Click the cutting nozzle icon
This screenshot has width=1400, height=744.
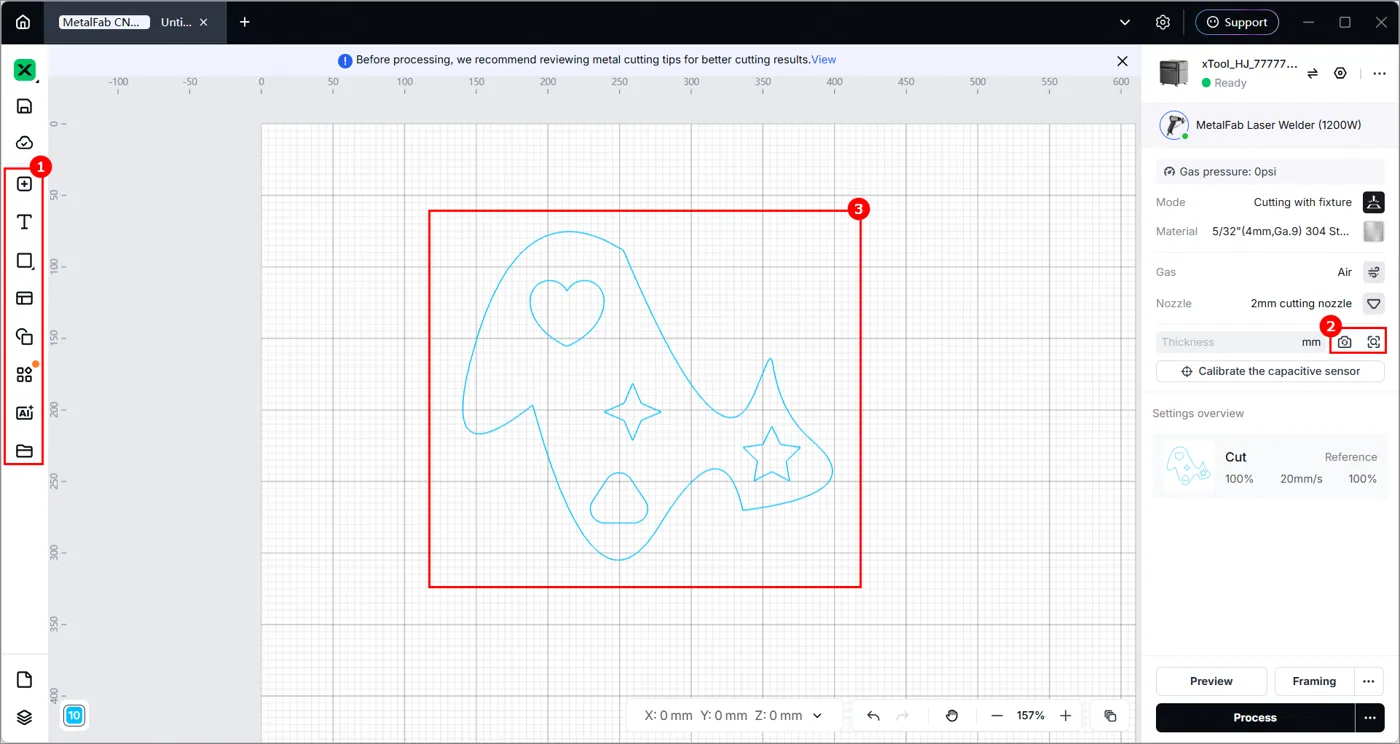coord(1374,303)
